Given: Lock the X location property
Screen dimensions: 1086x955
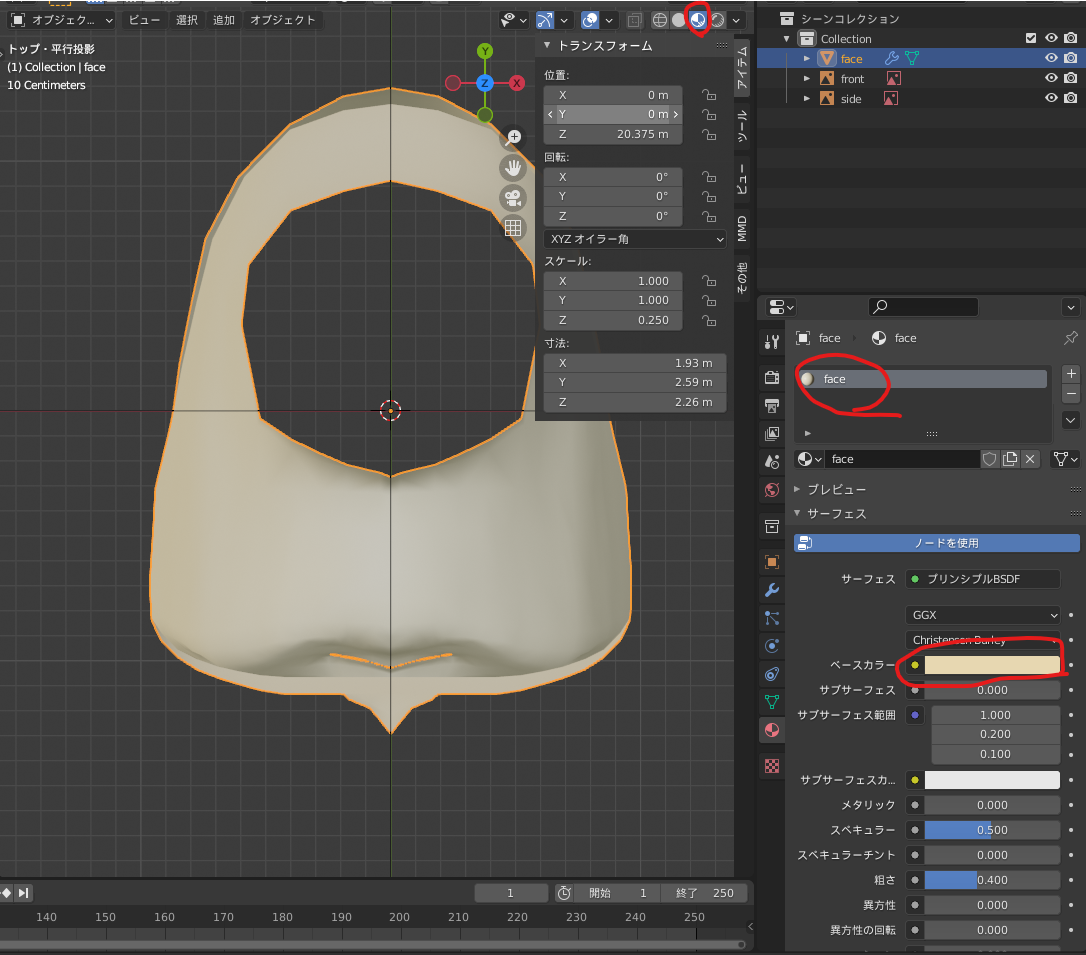Looking at the screenshot, I should (x=708, y=95).
